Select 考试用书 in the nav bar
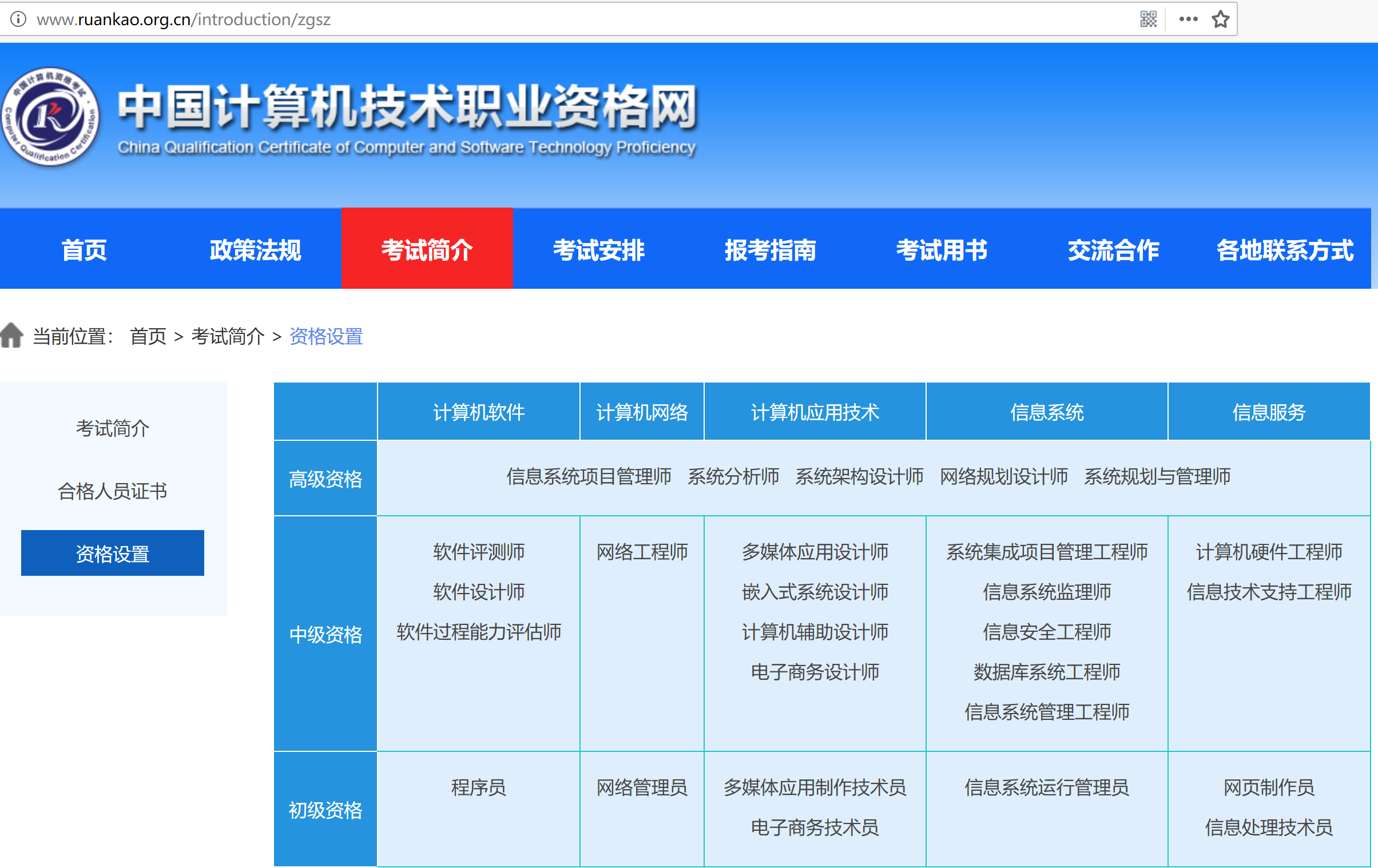 [x=942, y=249]
